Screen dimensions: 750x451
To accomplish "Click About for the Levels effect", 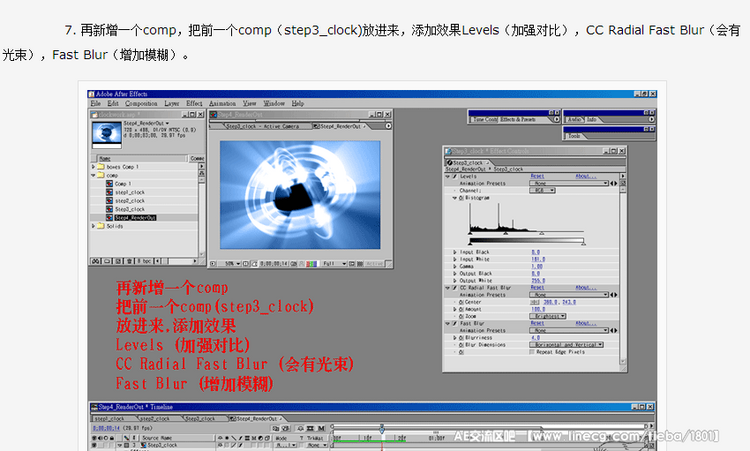I will click(585, 176).
